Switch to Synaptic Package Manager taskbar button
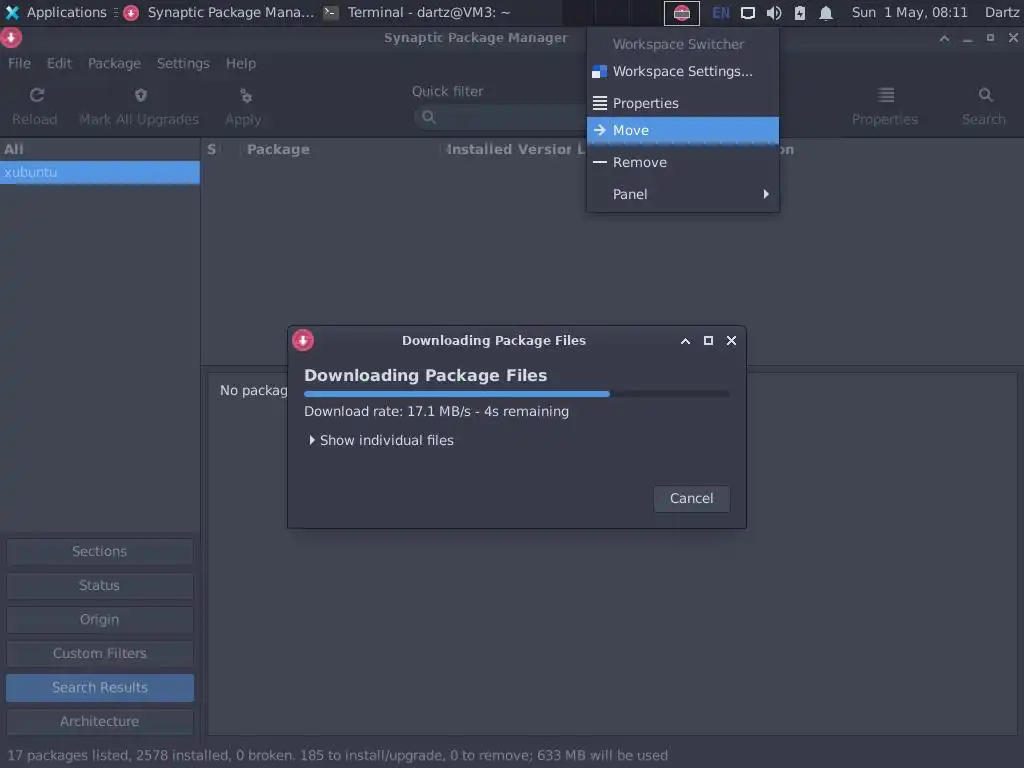Image resolution: width=1024 pixels, height=768 pixels. coord(219,12)
